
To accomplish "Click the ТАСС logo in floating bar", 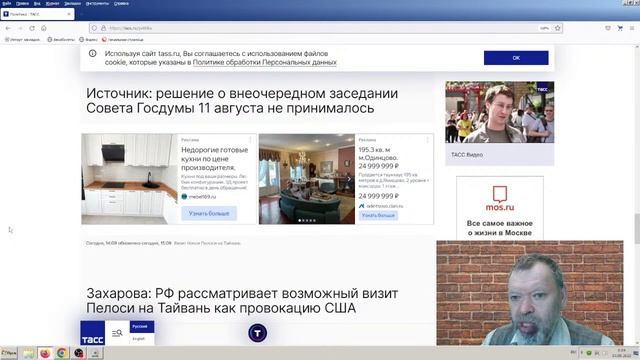I will click(93, 333).
